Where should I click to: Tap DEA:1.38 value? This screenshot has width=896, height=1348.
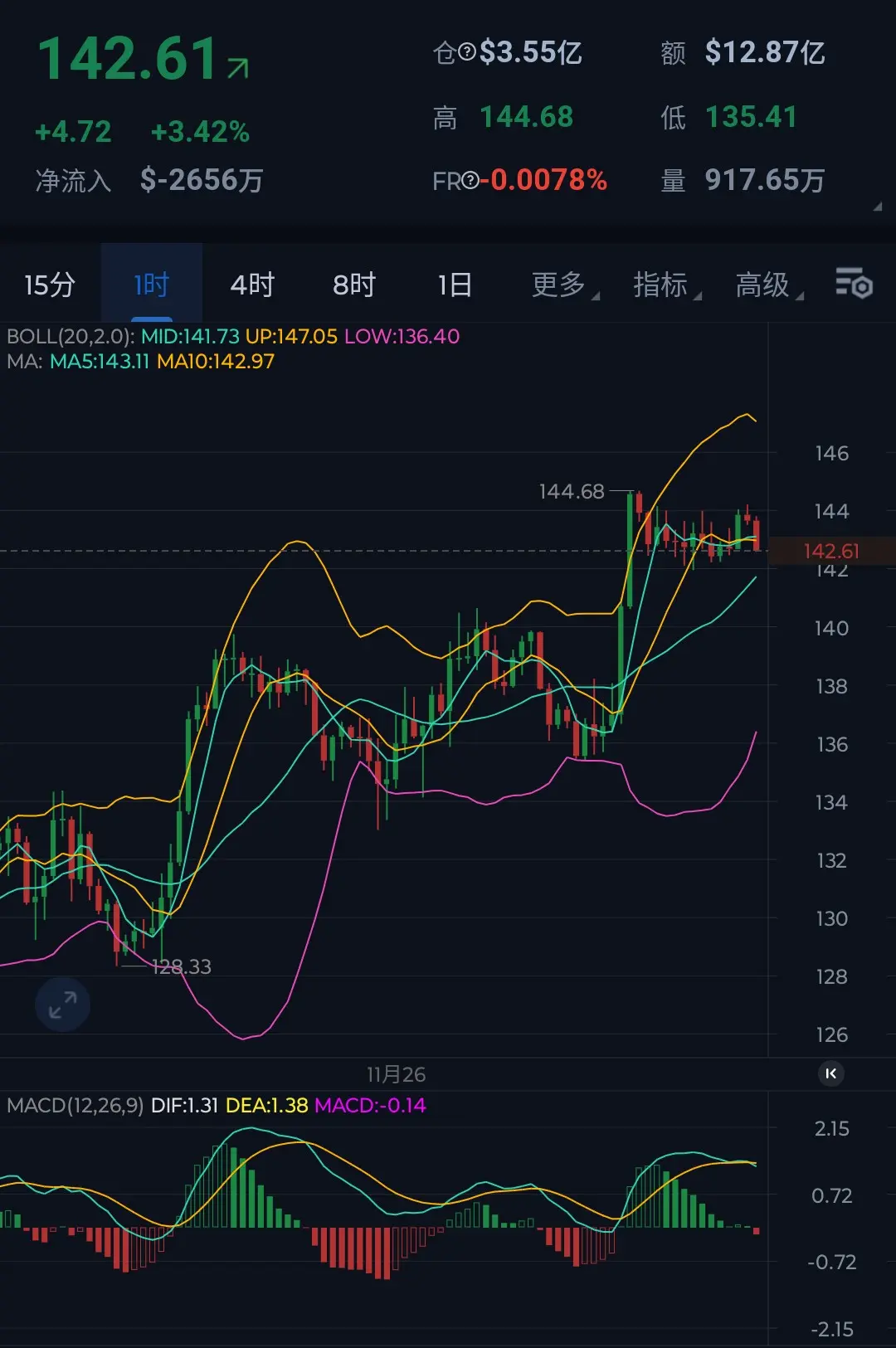[266, 1105]
